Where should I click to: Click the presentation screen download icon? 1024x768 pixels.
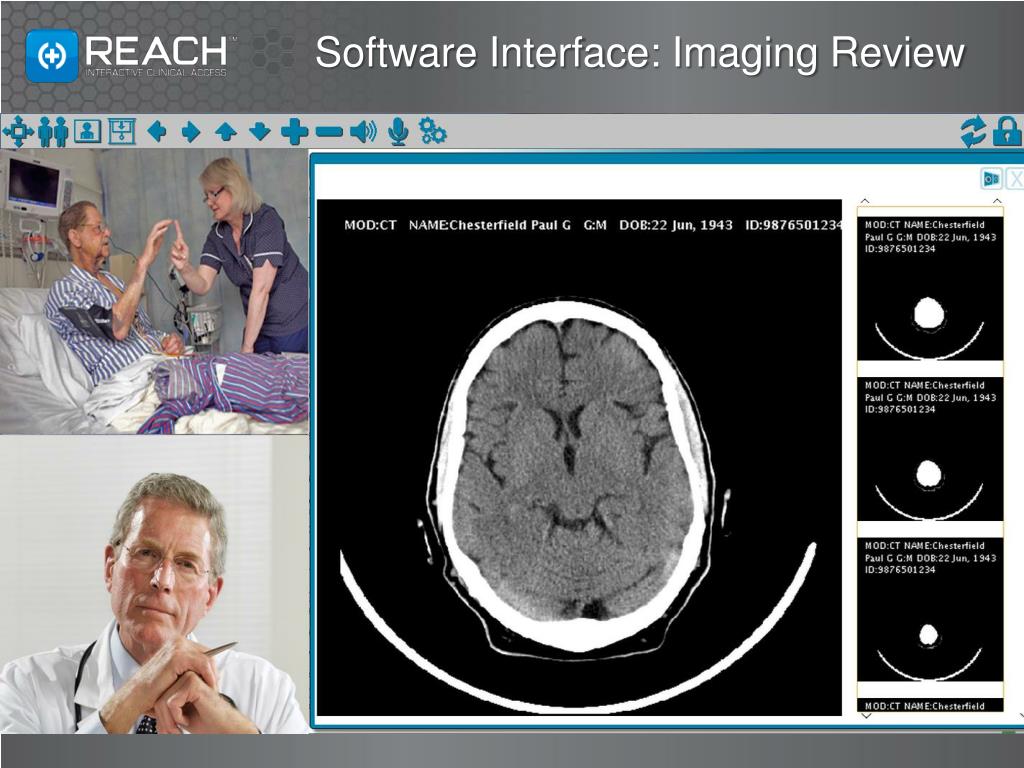[121, 131]
